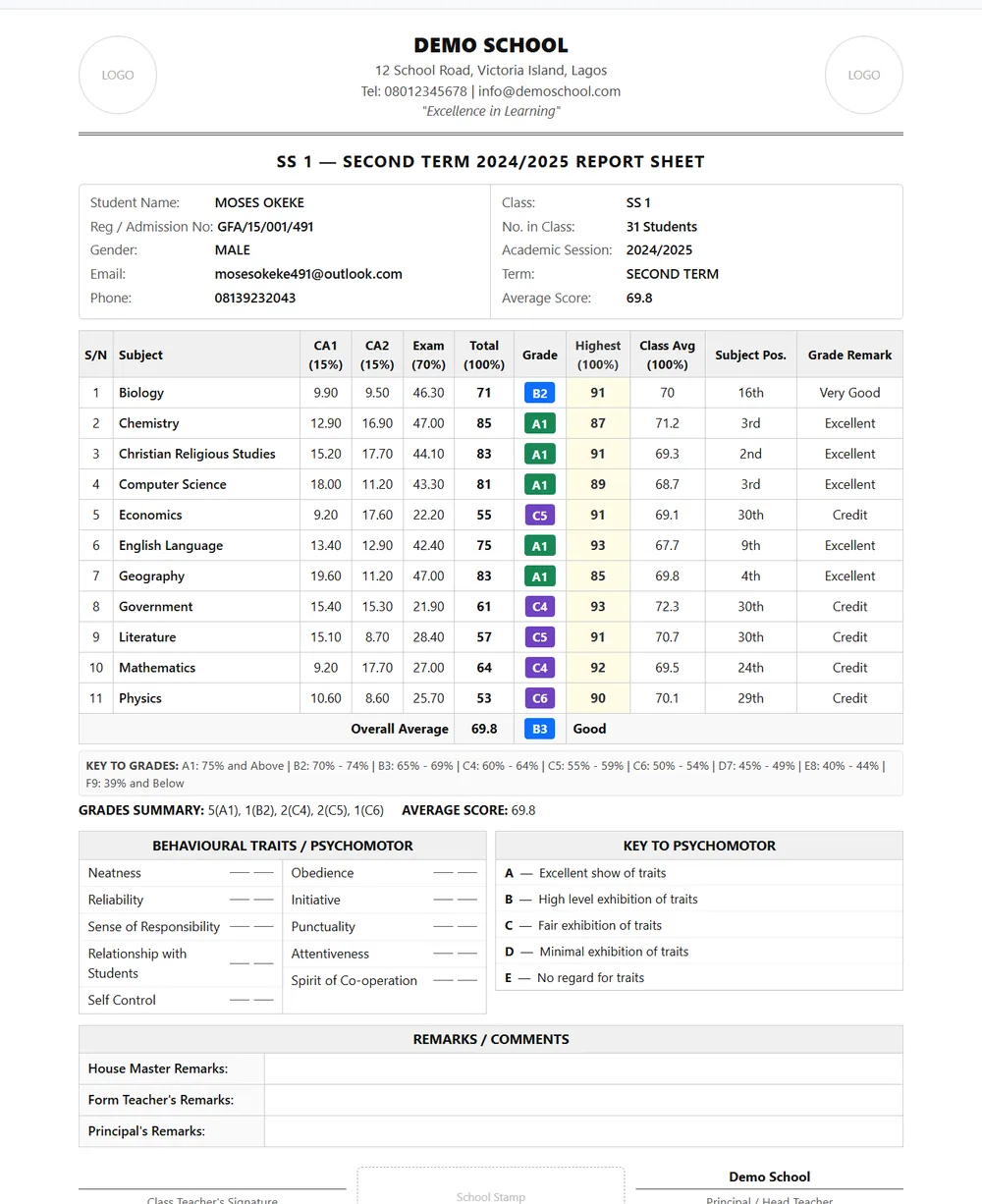Click the A1 badge for Christian Religious Studies

(540, 454)
